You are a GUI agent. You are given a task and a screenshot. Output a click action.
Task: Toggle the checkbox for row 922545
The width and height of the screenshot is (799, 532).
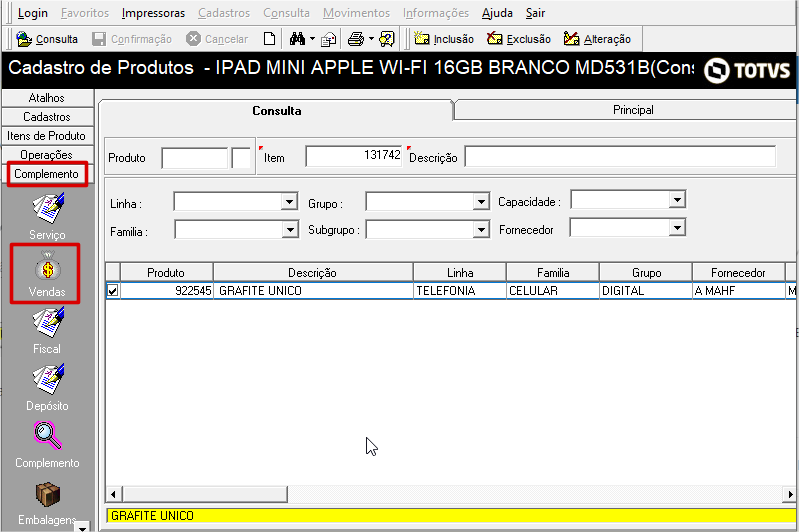(x=113, y=290)
